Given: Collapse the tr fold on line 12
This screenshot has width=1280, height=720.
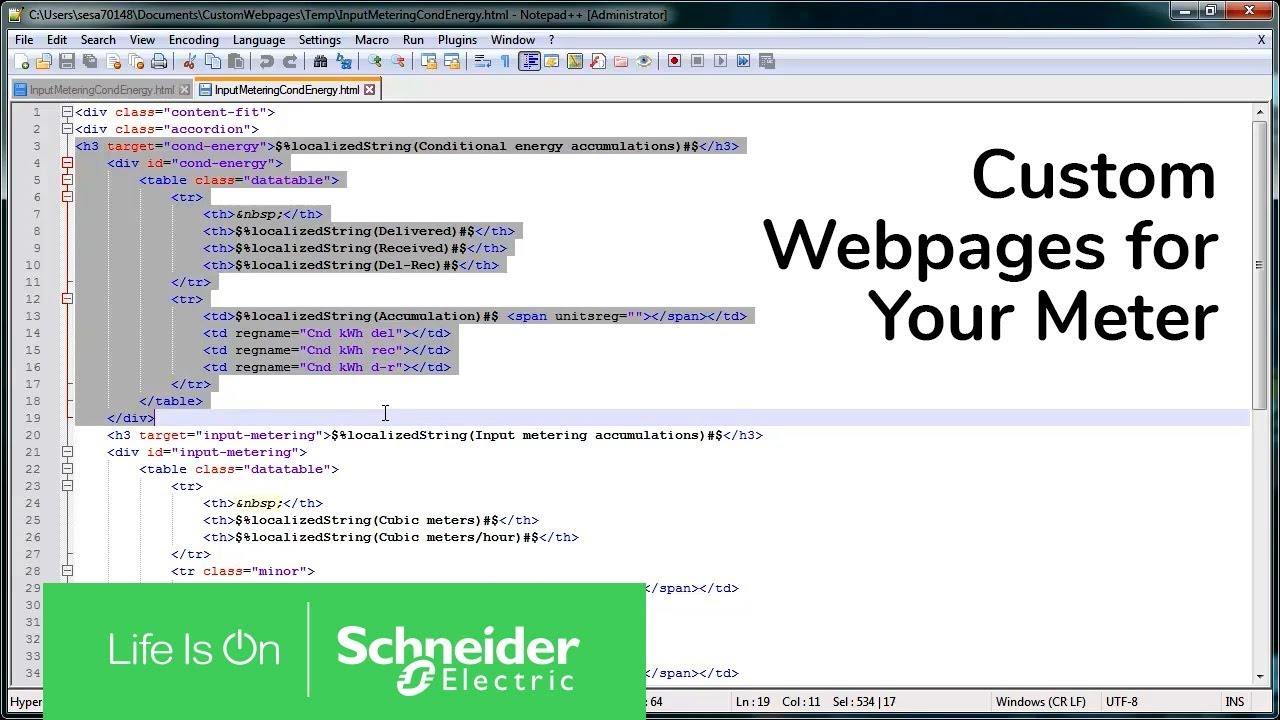Looking at the screenshot, I should pyautogui.click(x=67, y=299).
